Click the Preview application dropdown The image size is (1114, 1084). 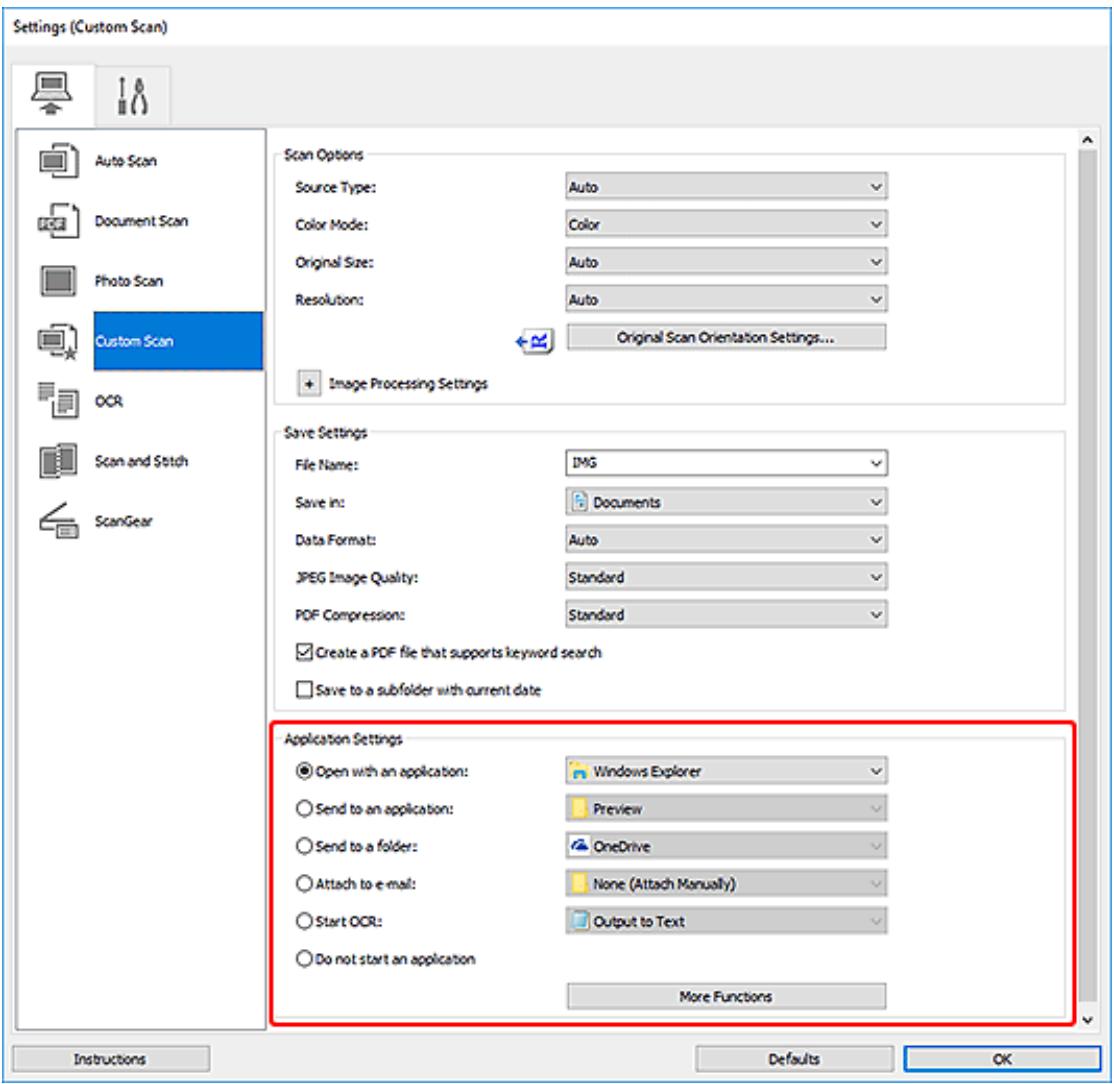pyautogui.click(x=726, y=808)
